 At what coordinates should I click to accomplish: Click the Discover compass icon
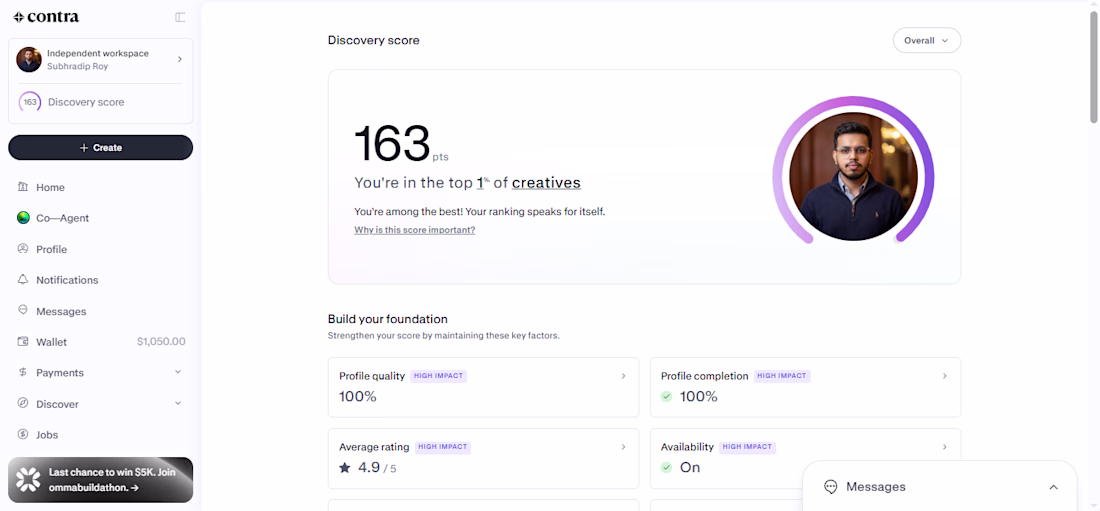(23, 404)
